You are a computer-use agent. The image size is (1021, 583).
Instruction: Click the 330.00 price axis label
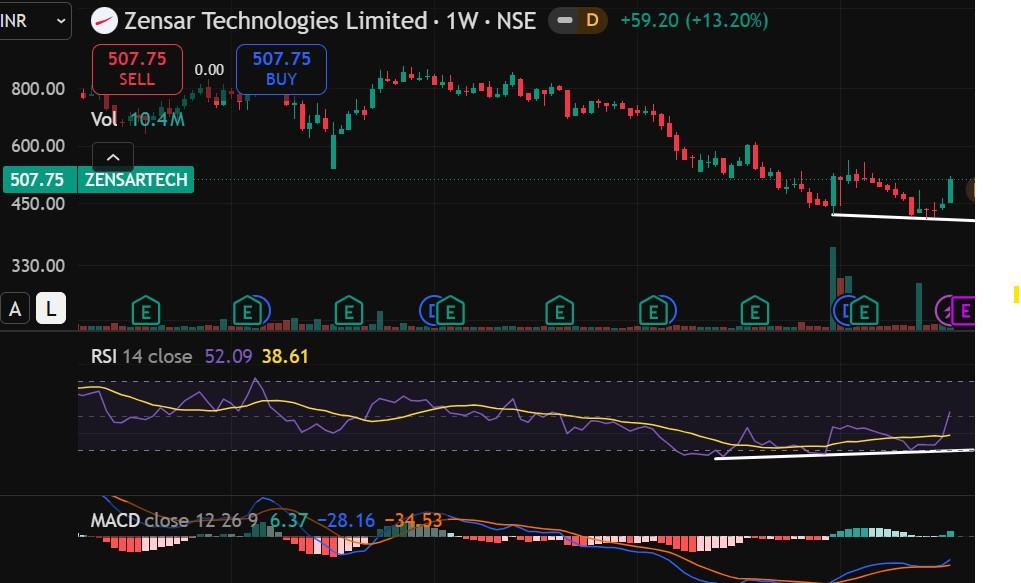tap(38, 266)
